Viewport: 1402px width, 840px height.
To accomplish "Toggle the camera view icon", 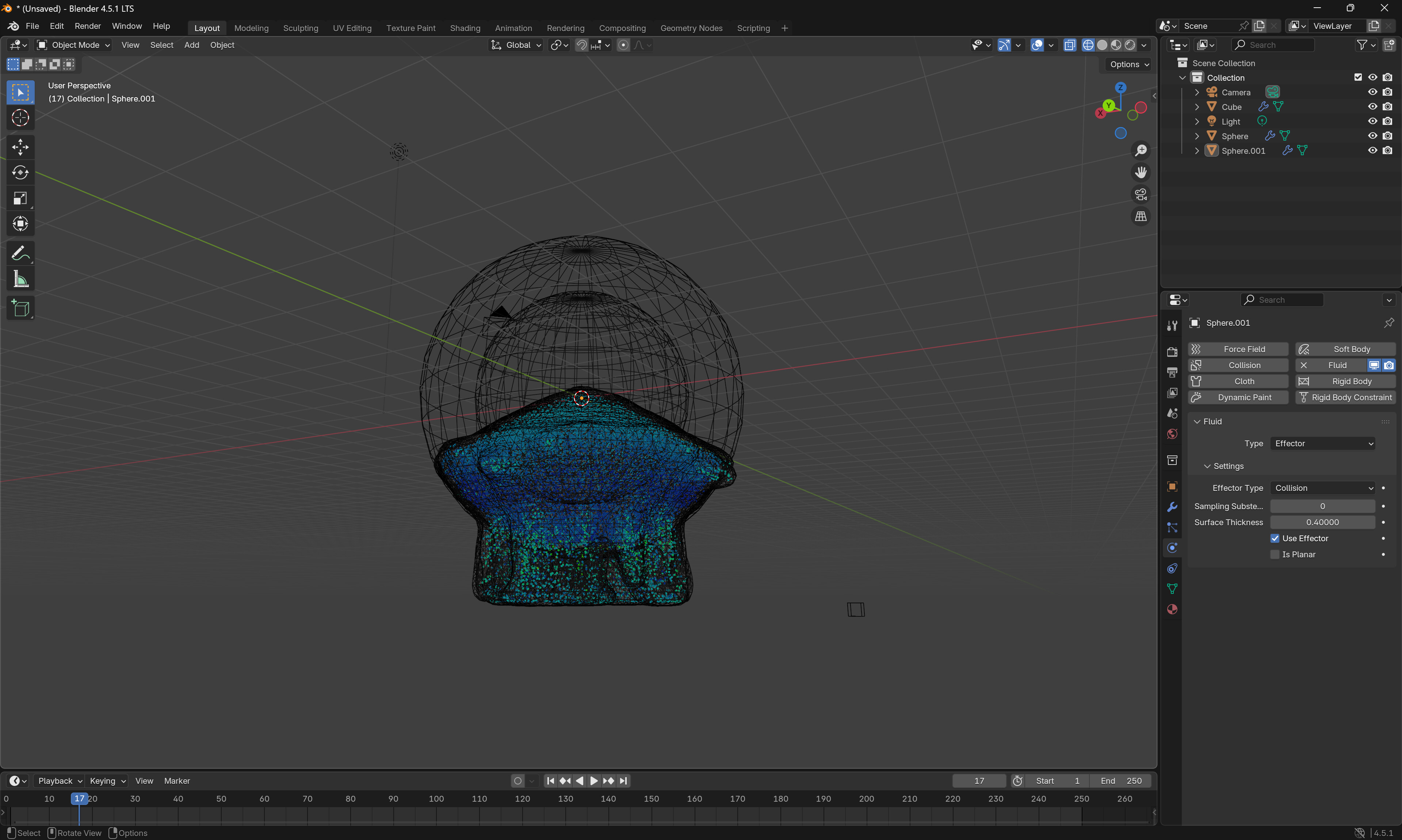I will tap(1141, 194).
